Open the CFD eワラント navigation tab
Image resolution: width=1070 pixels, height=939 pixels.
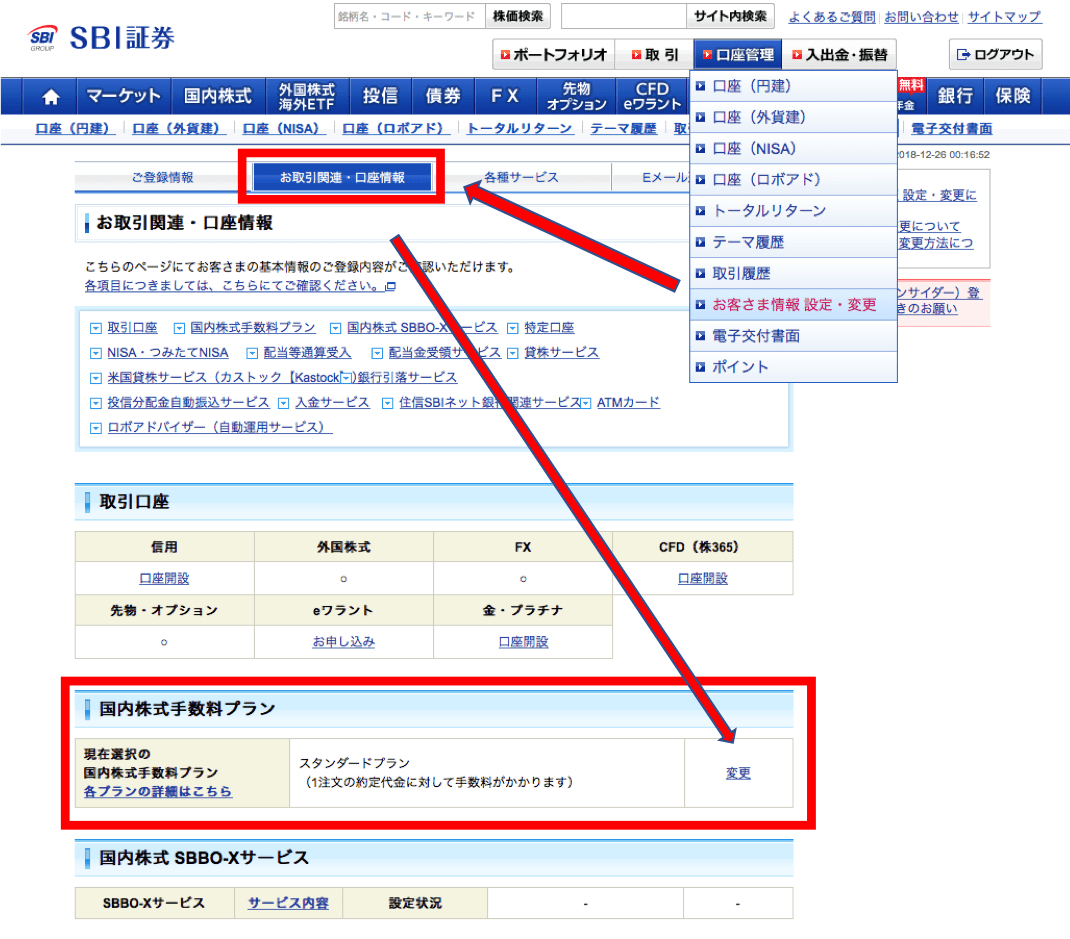(x=652, y=96)
